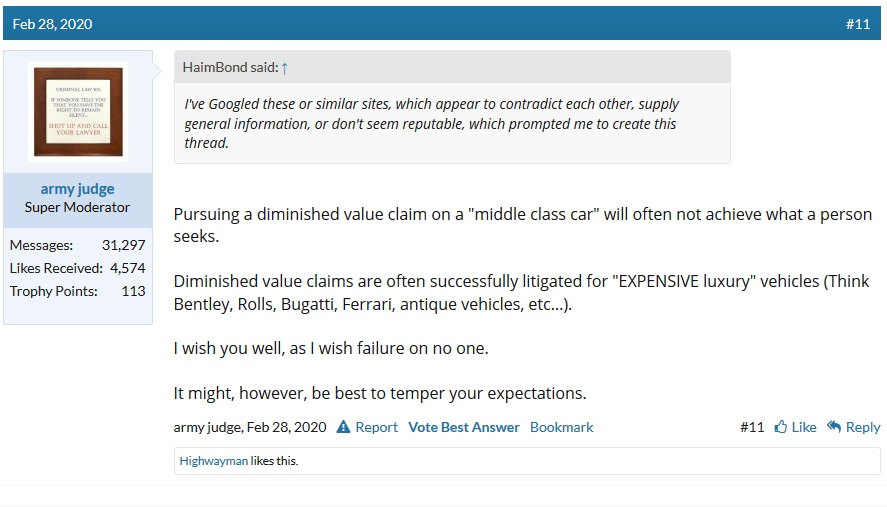
Task: Bookmark this post
Action: coord(562,427)
